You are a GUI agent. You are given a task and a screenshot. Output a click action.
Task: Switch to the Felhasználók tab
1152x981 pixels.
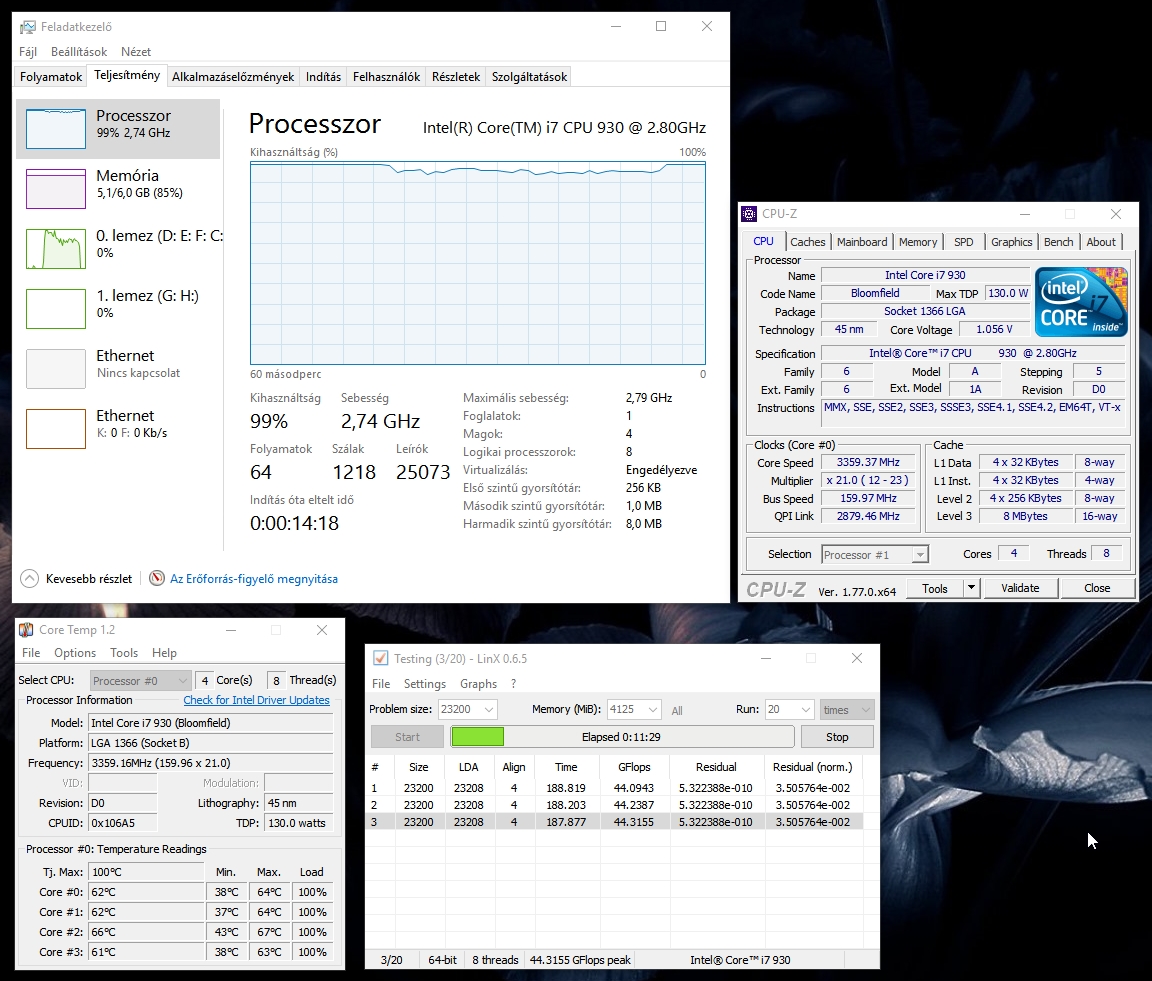(386, 76)
